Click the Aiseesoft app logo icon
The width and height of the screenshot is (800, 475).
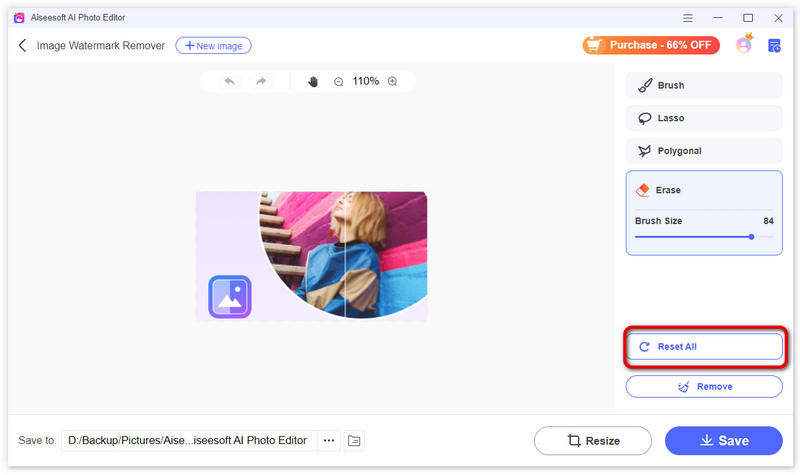pos(19,18)
